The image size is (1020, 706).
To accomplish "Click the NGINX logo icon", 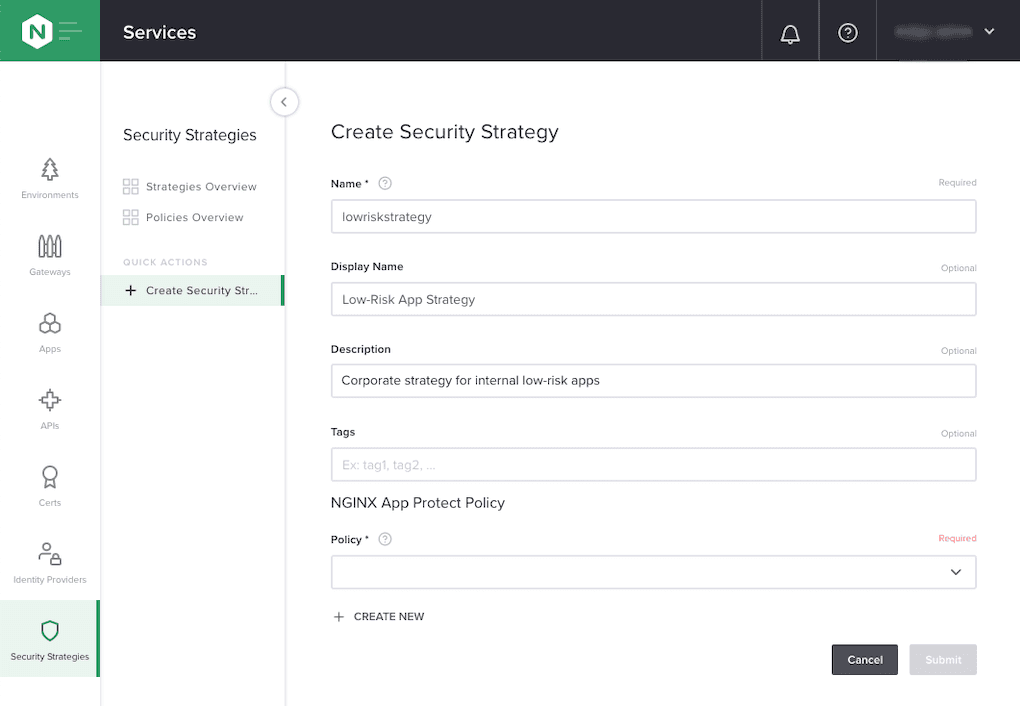I will (38, 31).
